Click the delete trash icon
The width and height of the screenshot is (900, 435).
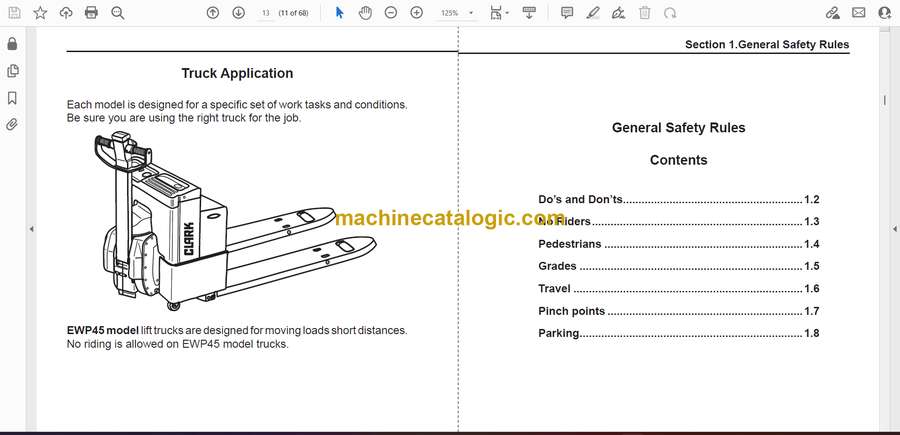click(645, 13)
